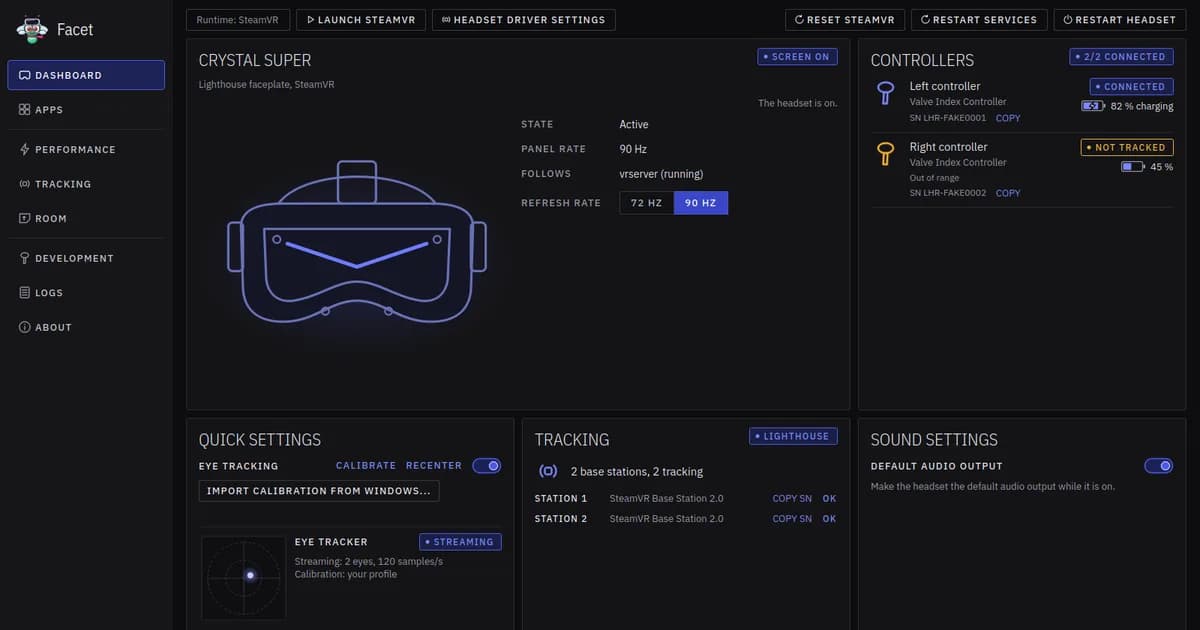This screenshot has width=1200, height=630.
Task: Click the base stations tracking icon
Action: [548, 471]
